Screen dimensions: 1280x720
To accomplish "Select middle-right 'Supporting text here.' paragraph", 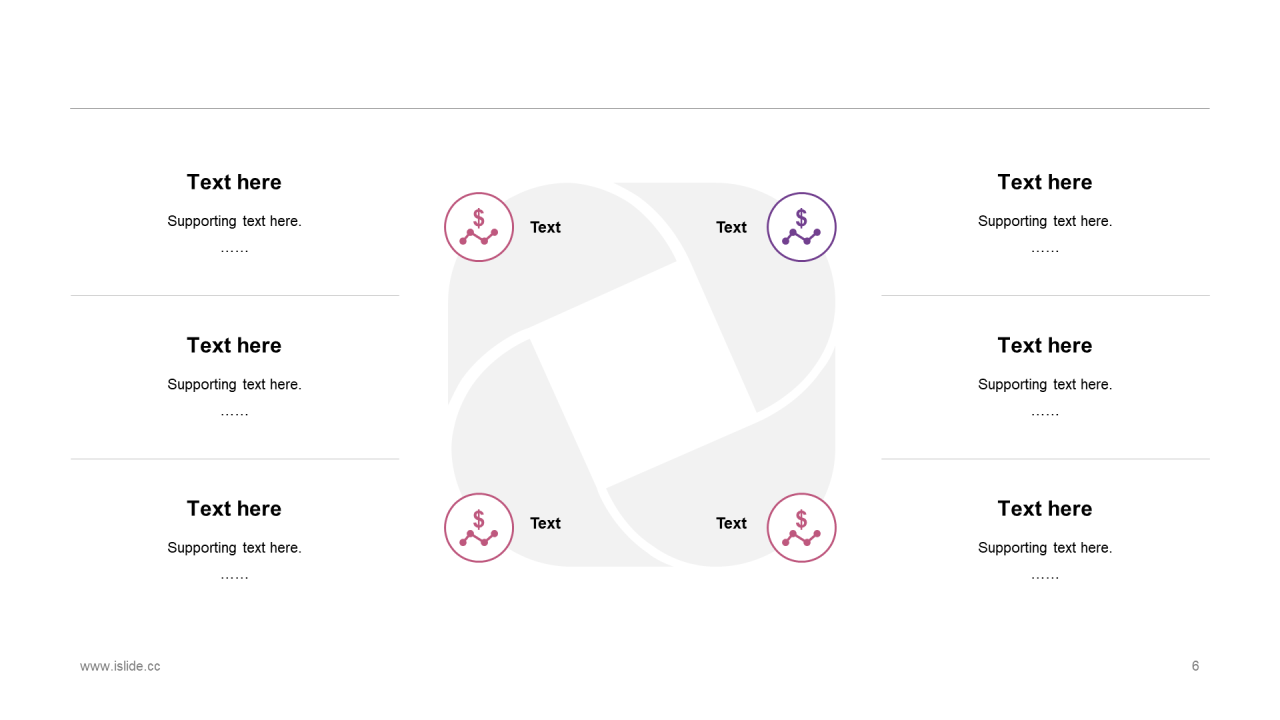I will coord(1045,384).
